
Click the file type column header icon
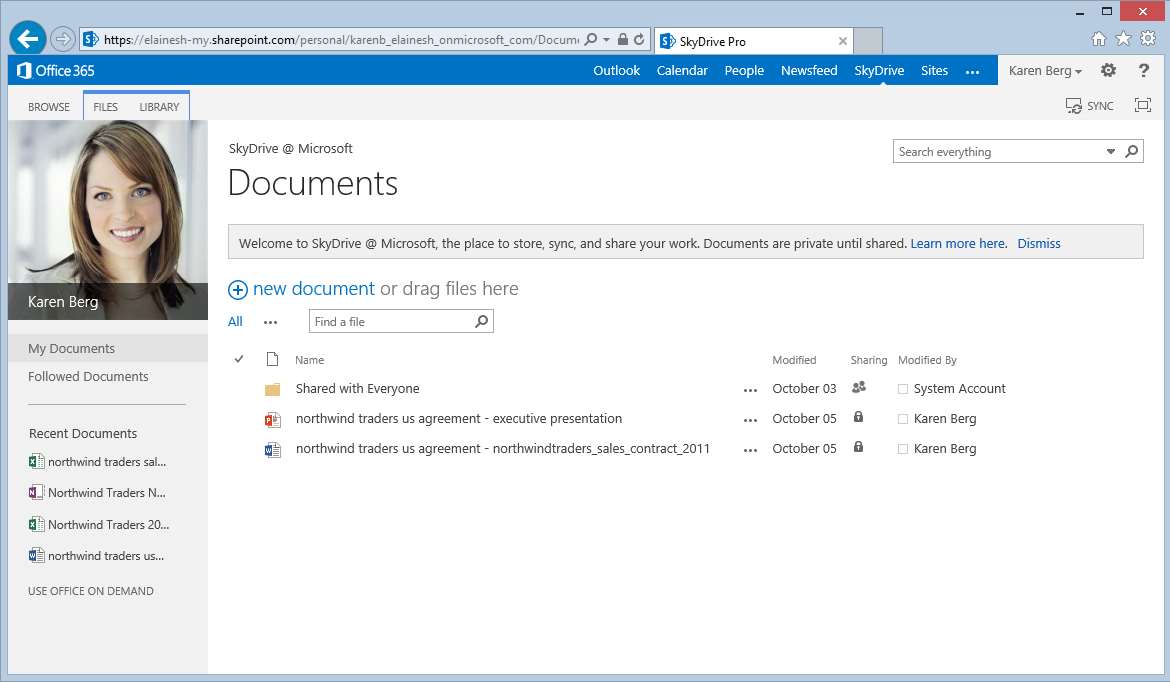tap(272, 359)
